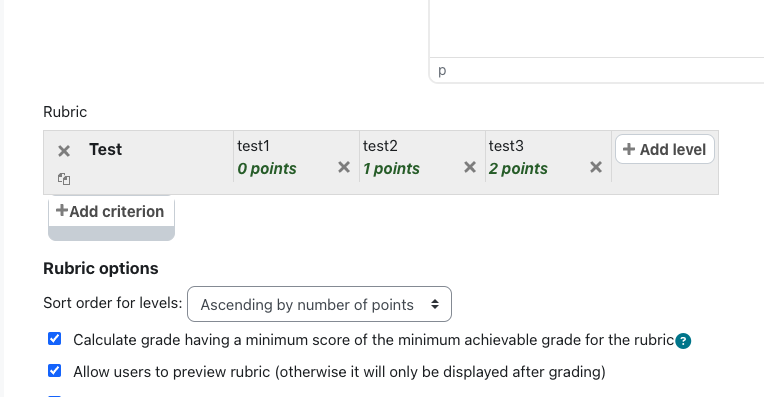The width and height of the screenshot is (764, 397).
Task: Click plus icon in Add criterion button
Action: coord(61,210)
